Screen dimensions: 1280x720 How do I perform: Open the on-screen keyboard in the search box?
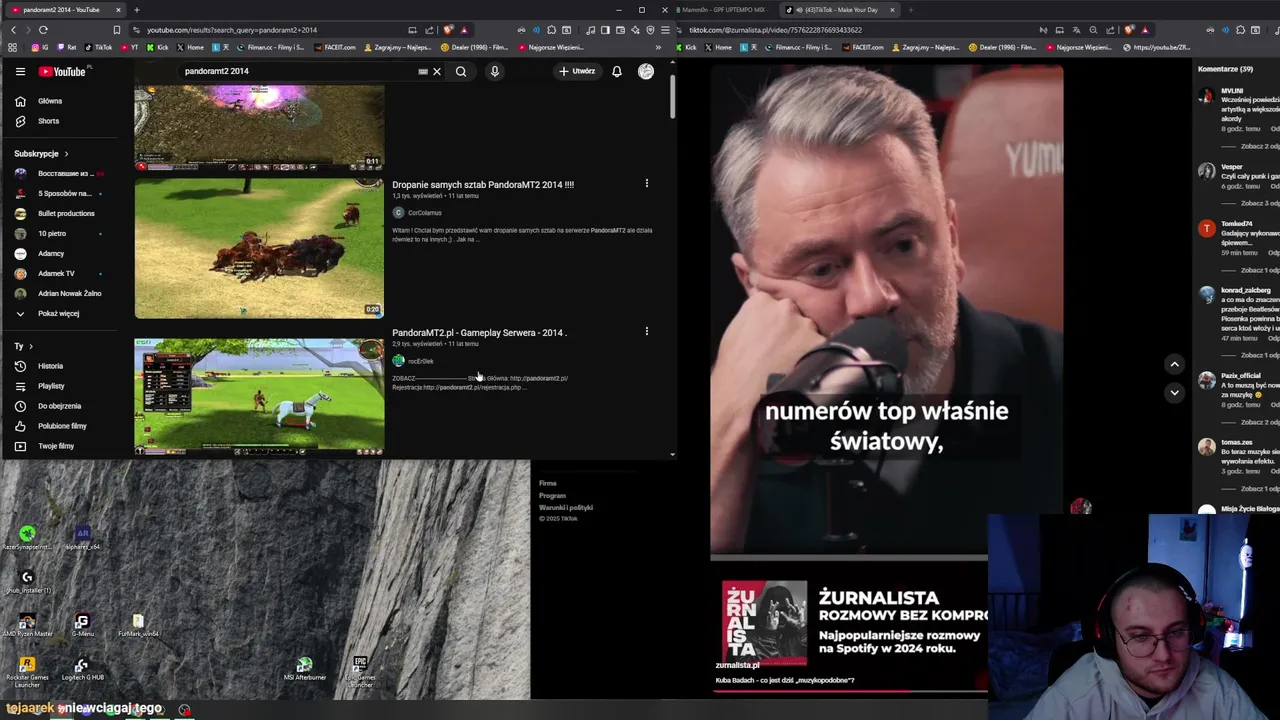tap(423, 71)
